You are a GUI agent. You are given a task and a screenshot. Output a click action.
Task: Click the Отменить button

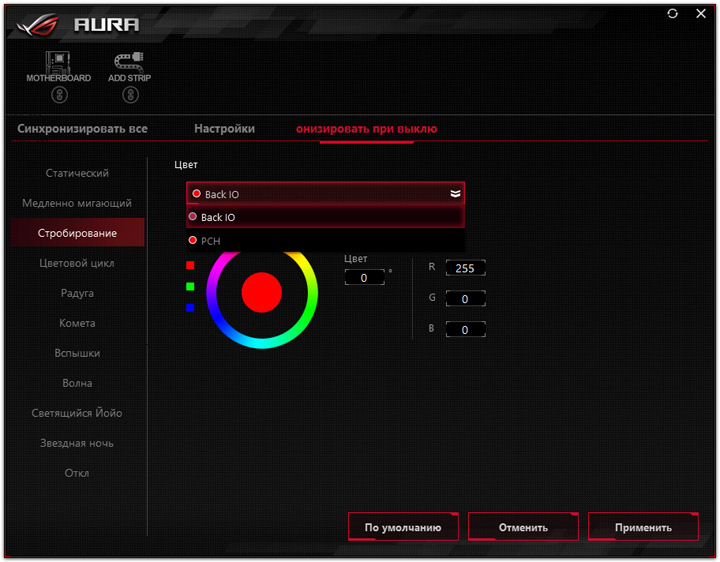(523, 527)
